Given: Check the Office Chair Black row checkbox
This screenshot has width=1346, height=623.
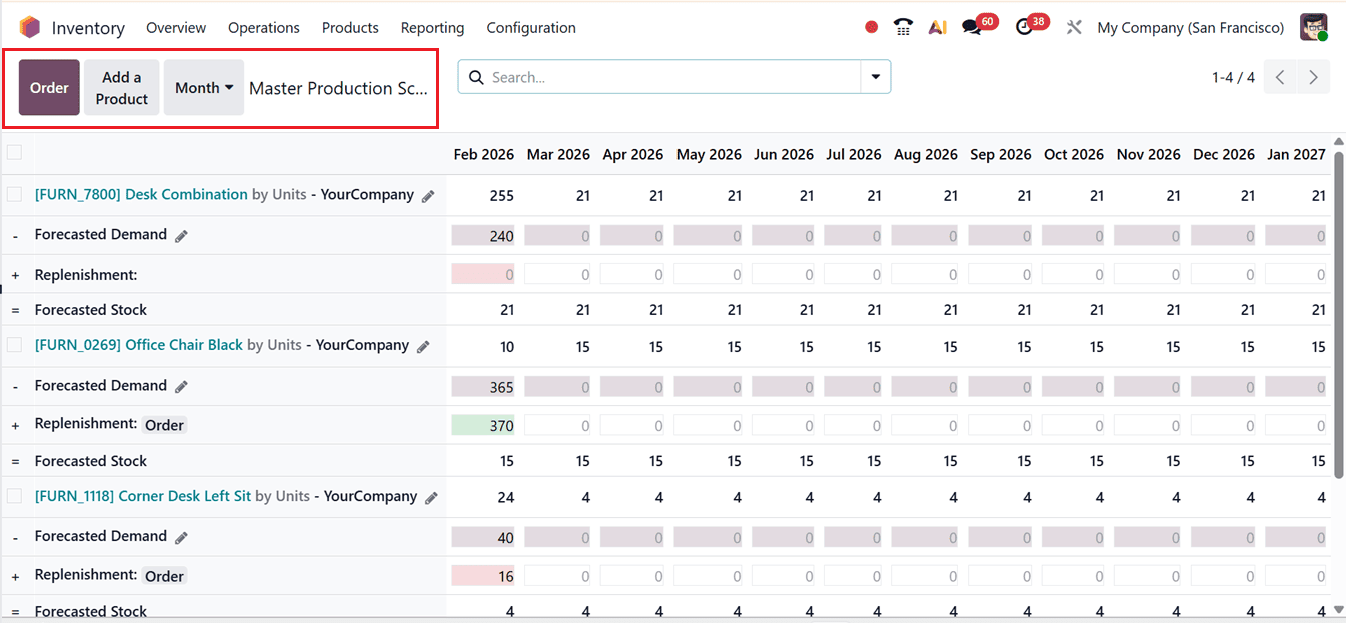Looking at the screenshot, I should point(15,345).
